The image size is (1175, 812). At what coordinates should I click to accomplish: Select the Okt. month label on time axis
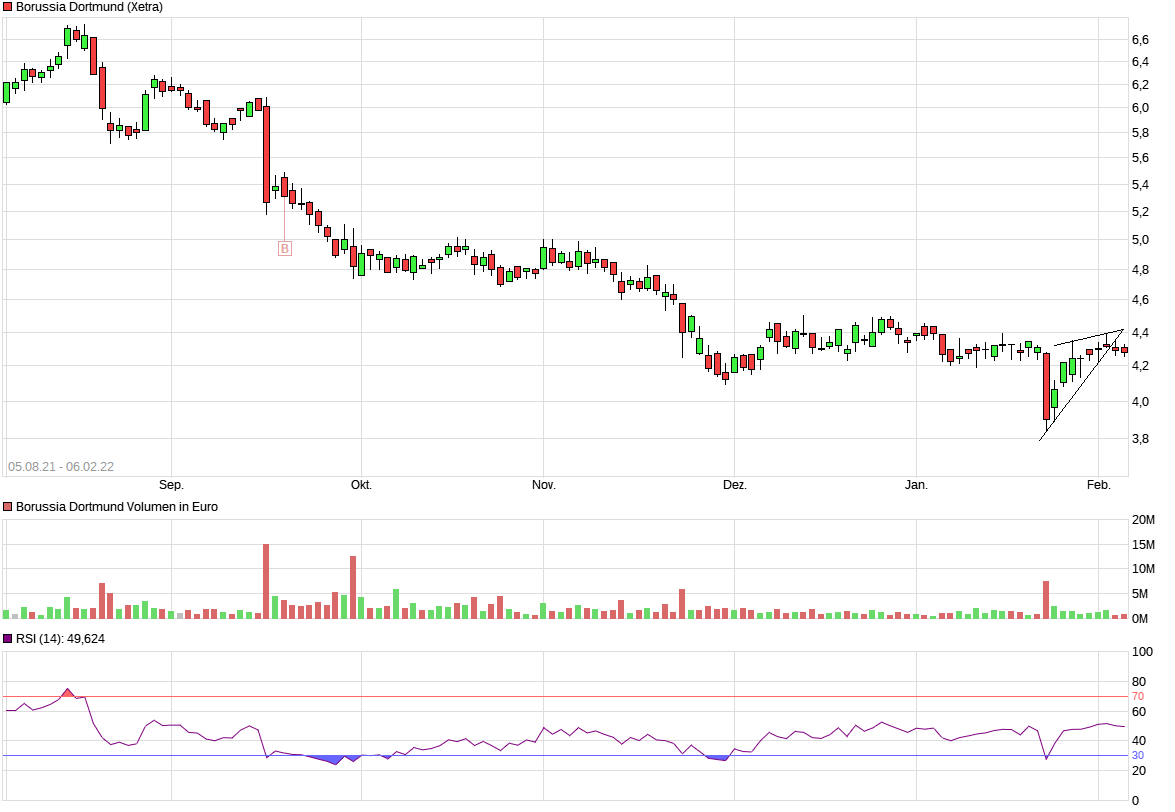coord(361,485)
